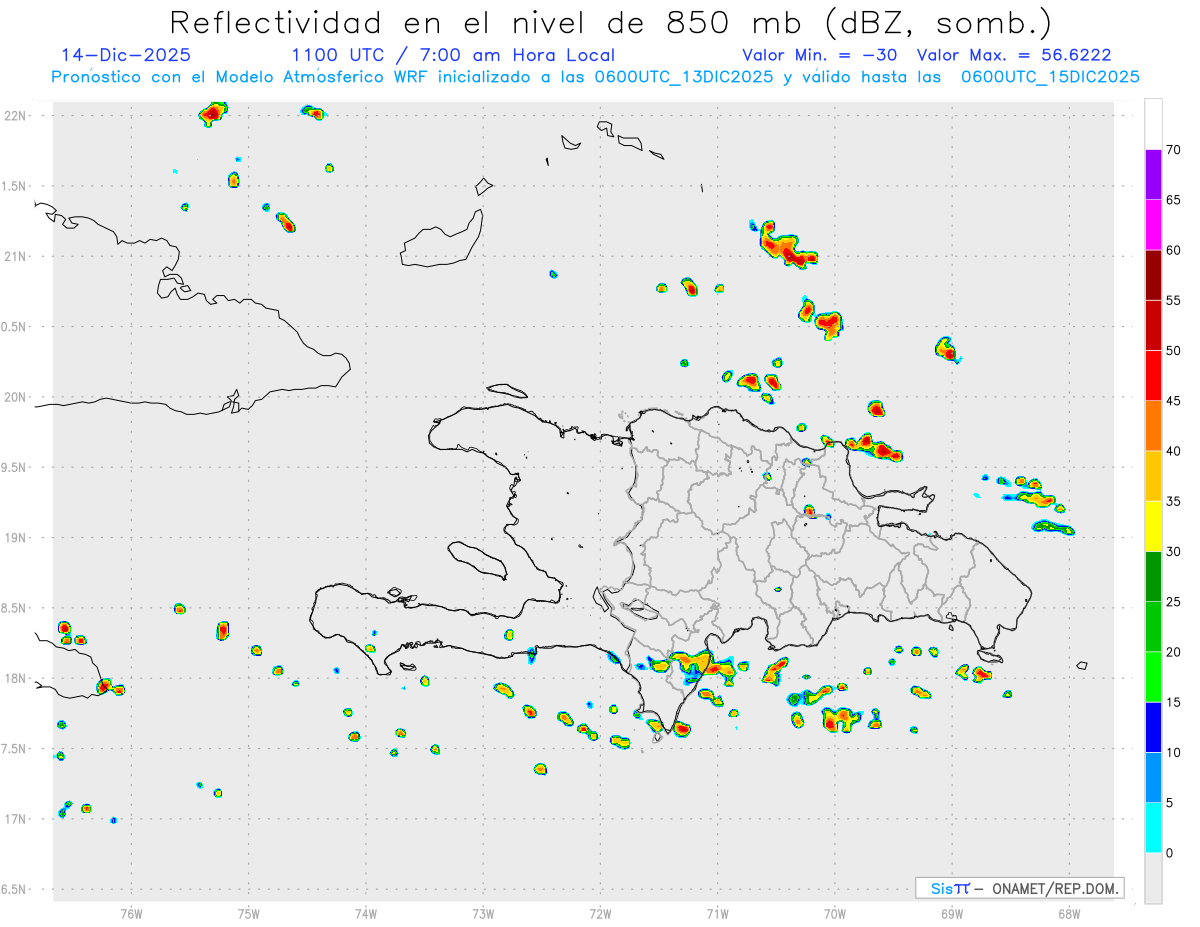Pick the yellow 30-35 dBZ legend swatch
The image size is (1200, 927).
click(1153, 526)
